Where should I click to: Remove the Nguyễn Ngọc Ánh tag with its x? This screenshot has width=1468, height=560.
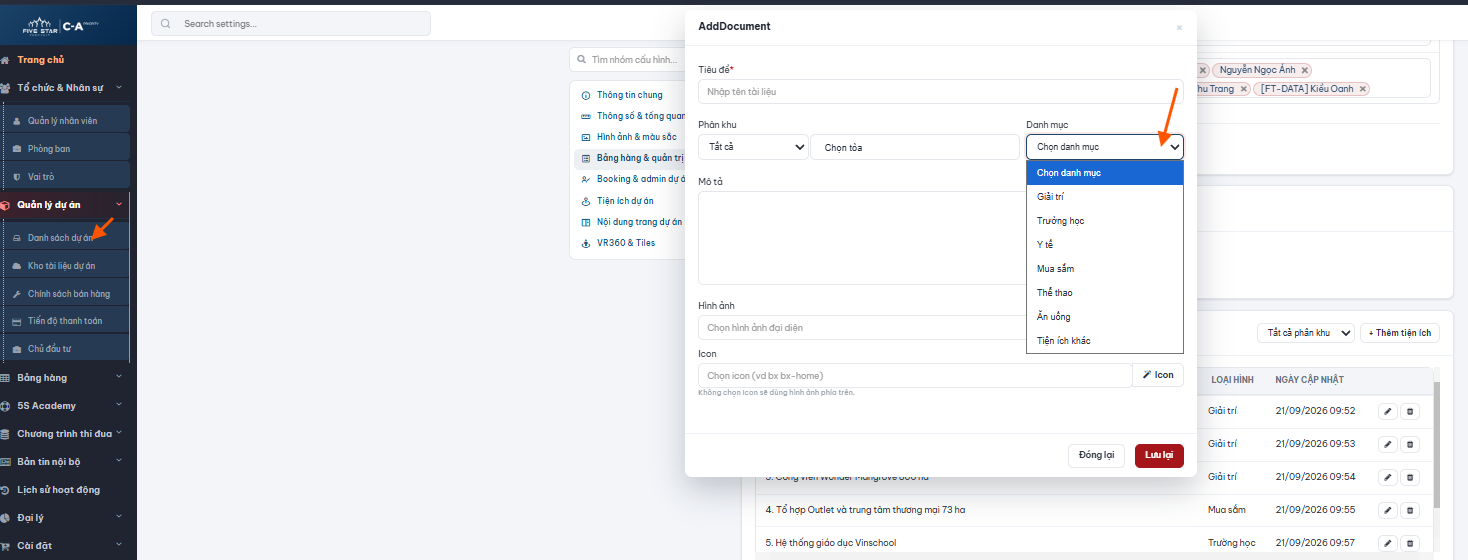click(1305, 70)
